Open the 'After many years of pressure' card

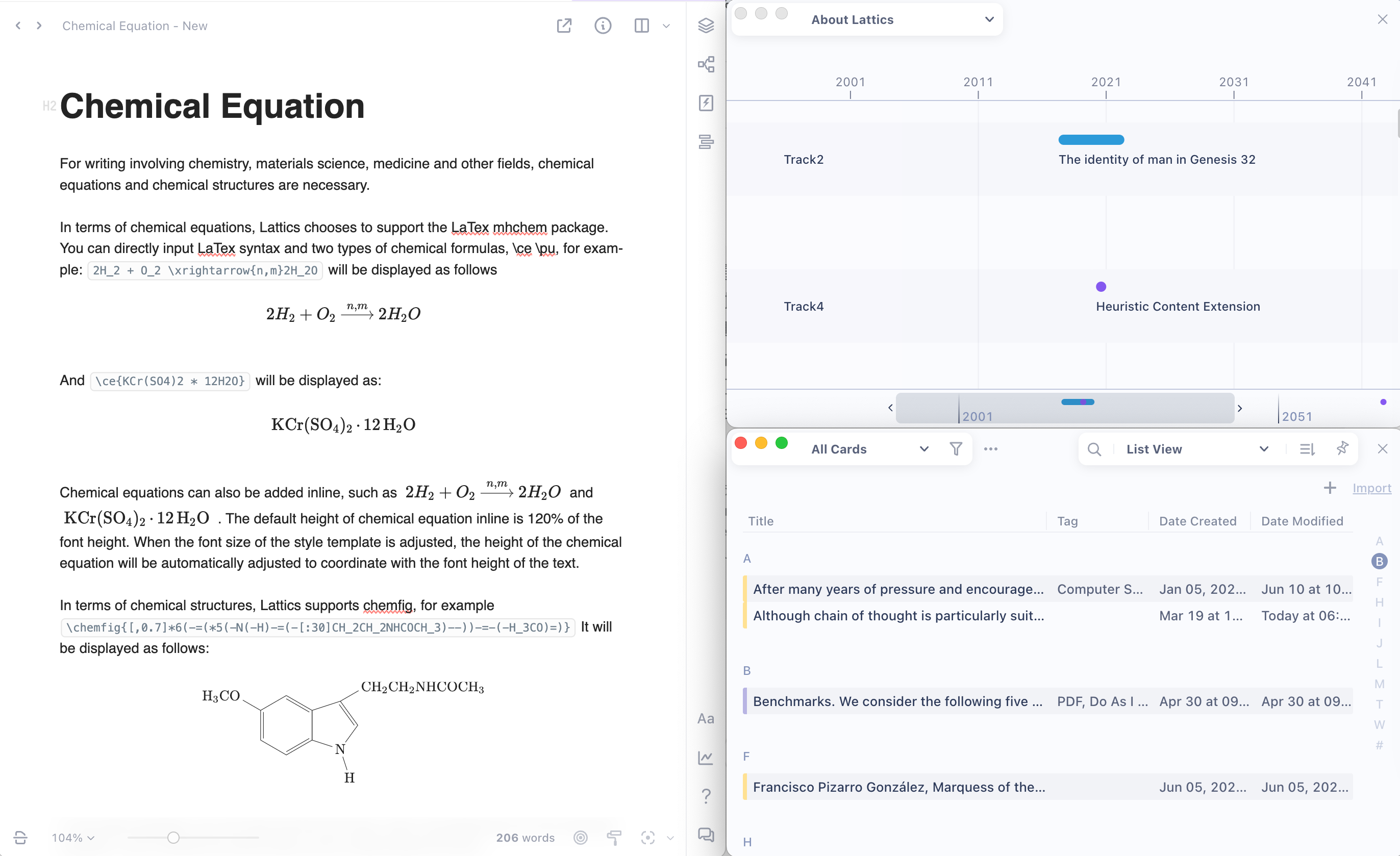tap(1048, 589)
